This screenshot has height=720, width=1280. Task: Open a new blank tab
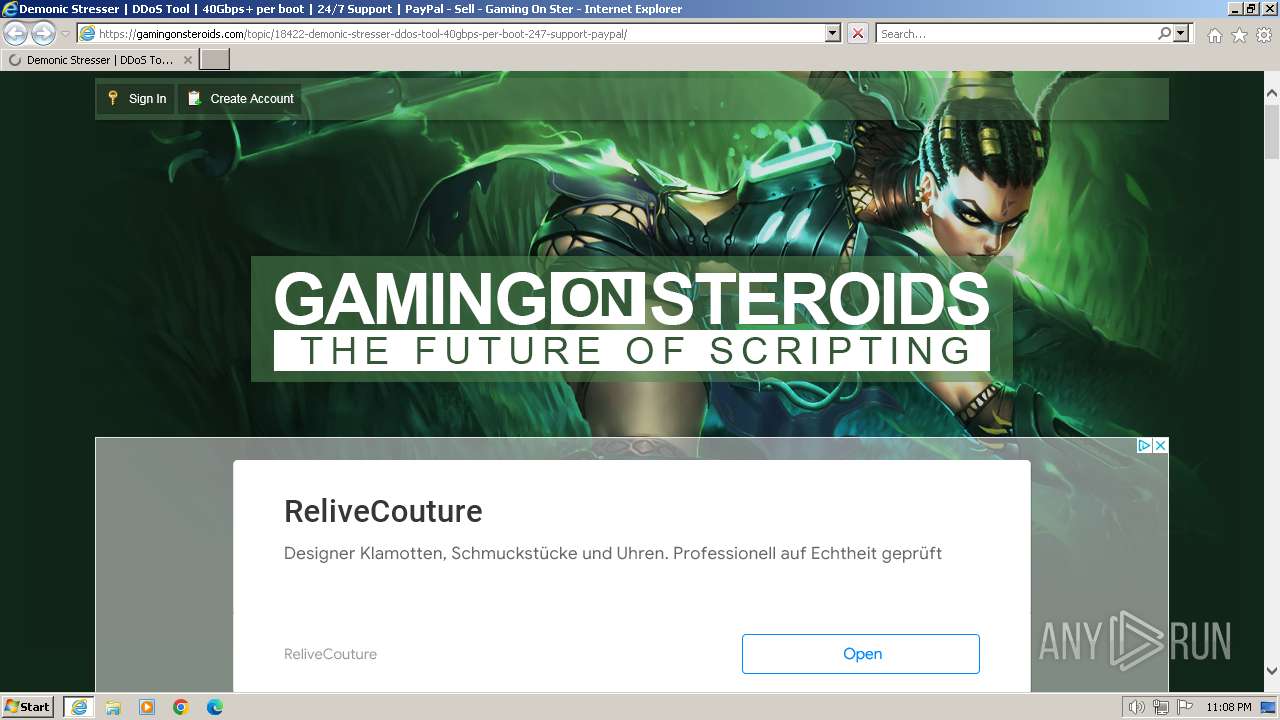tap(215, 60)
